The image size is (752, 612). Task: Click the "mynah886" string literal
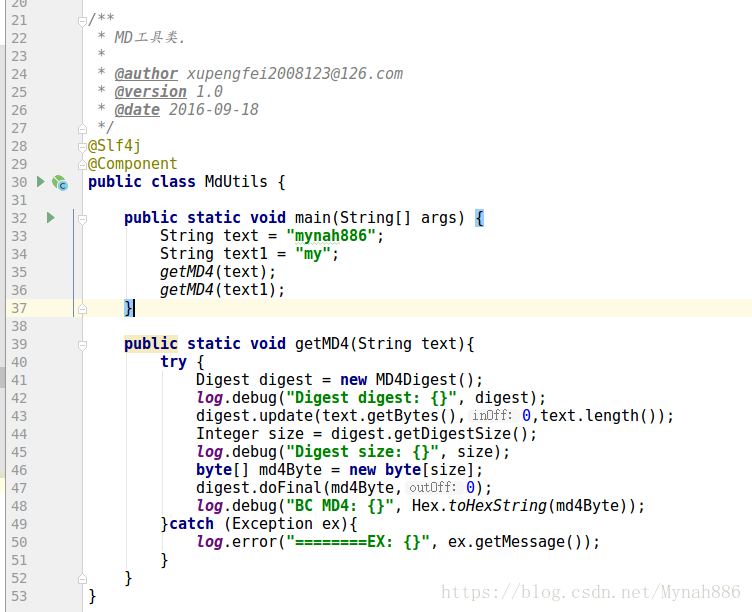(330, 236)
